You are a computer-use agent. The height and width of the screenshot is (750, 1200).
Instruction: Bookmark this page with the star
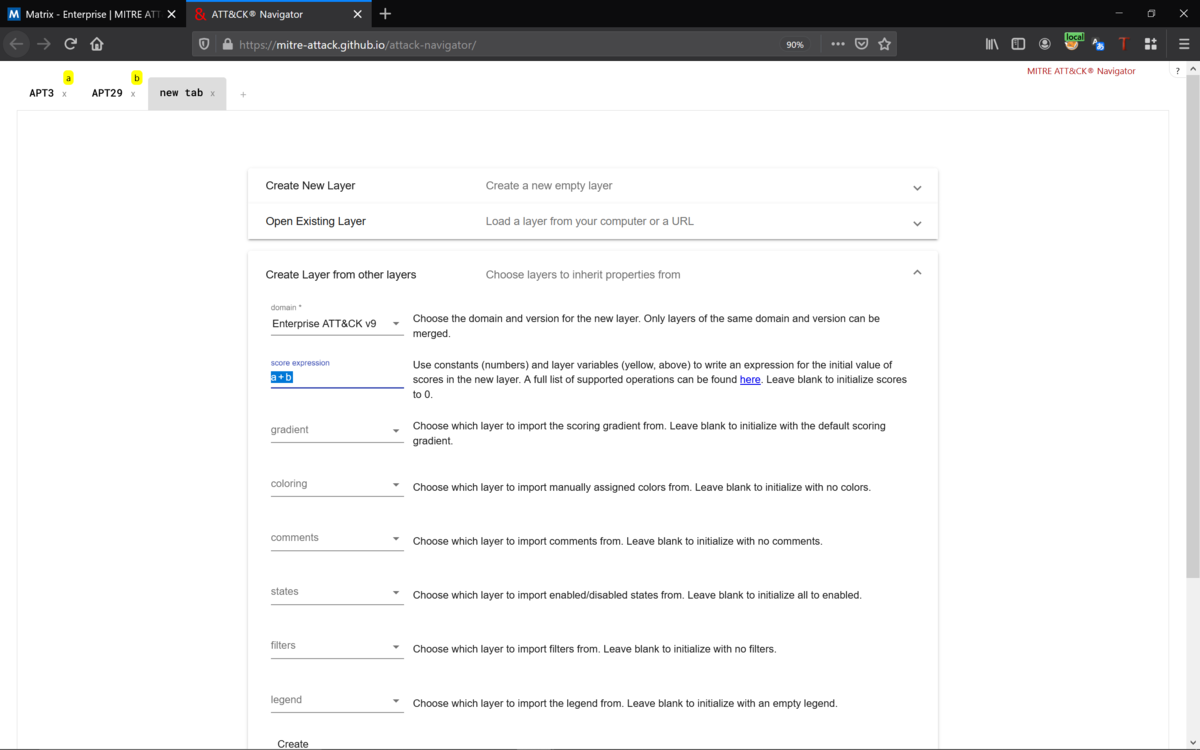click(x=884, y=44)
